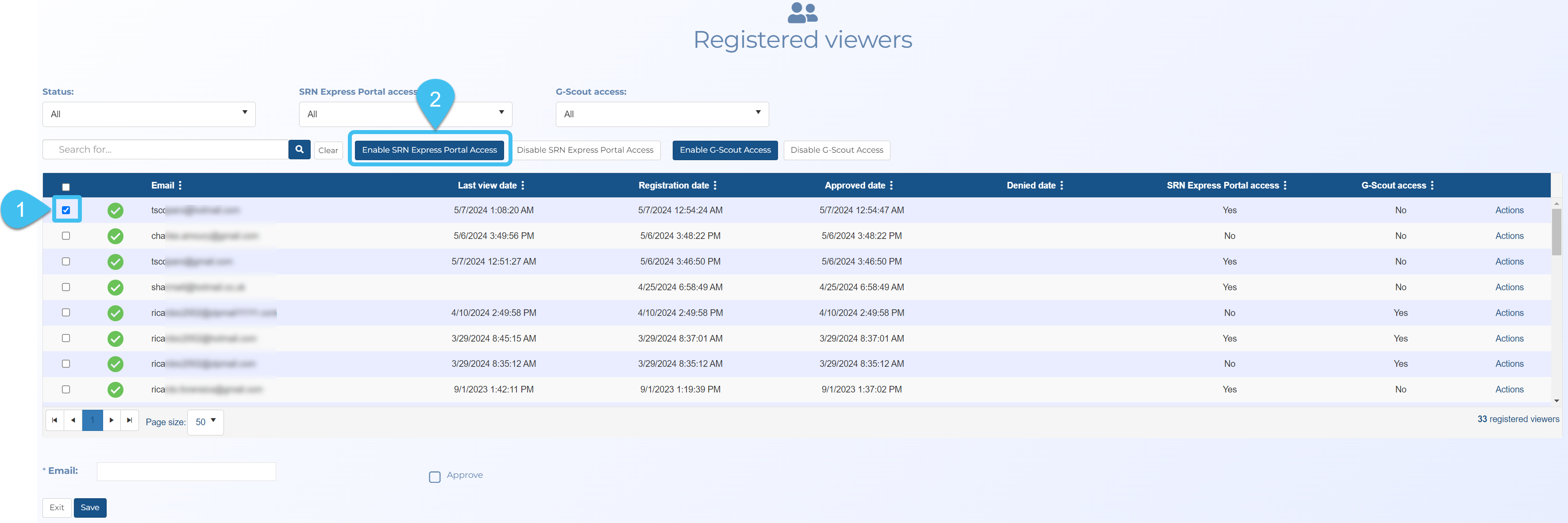Open Actions link for the first row

1509,210
